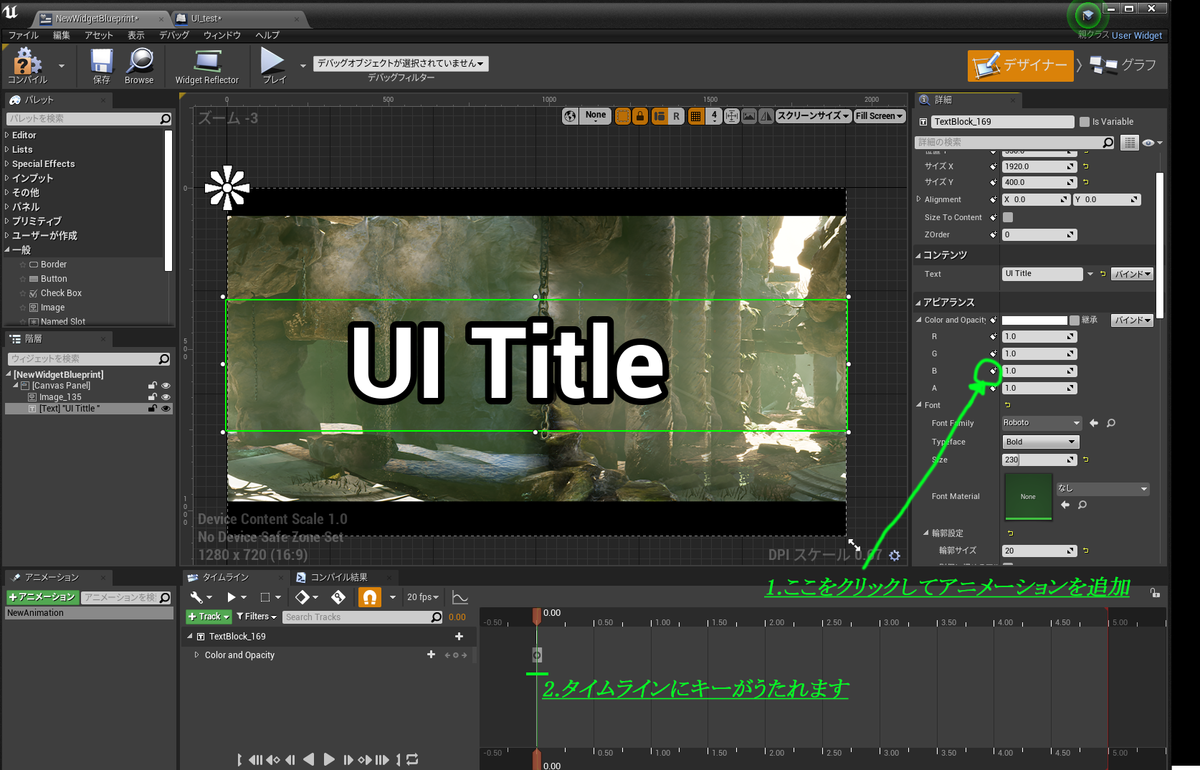Open the スクリーンサイズ dropdown
Screen dimensions: 1200x770
(814, 116)
